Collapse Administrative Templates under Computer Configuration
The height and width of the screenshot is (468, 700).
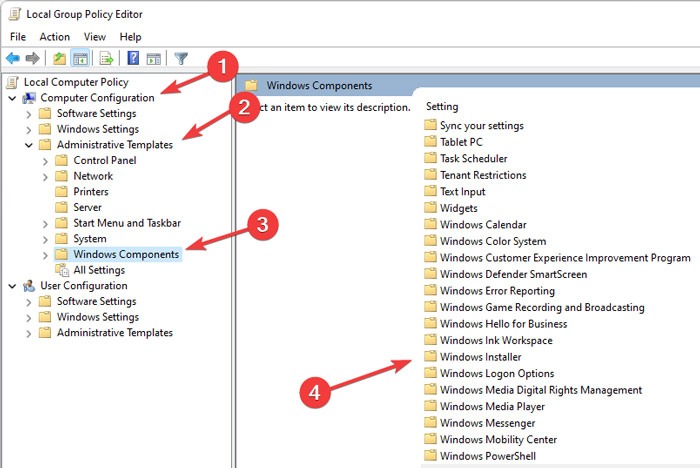pyautogui.click(x=29, y=145)
